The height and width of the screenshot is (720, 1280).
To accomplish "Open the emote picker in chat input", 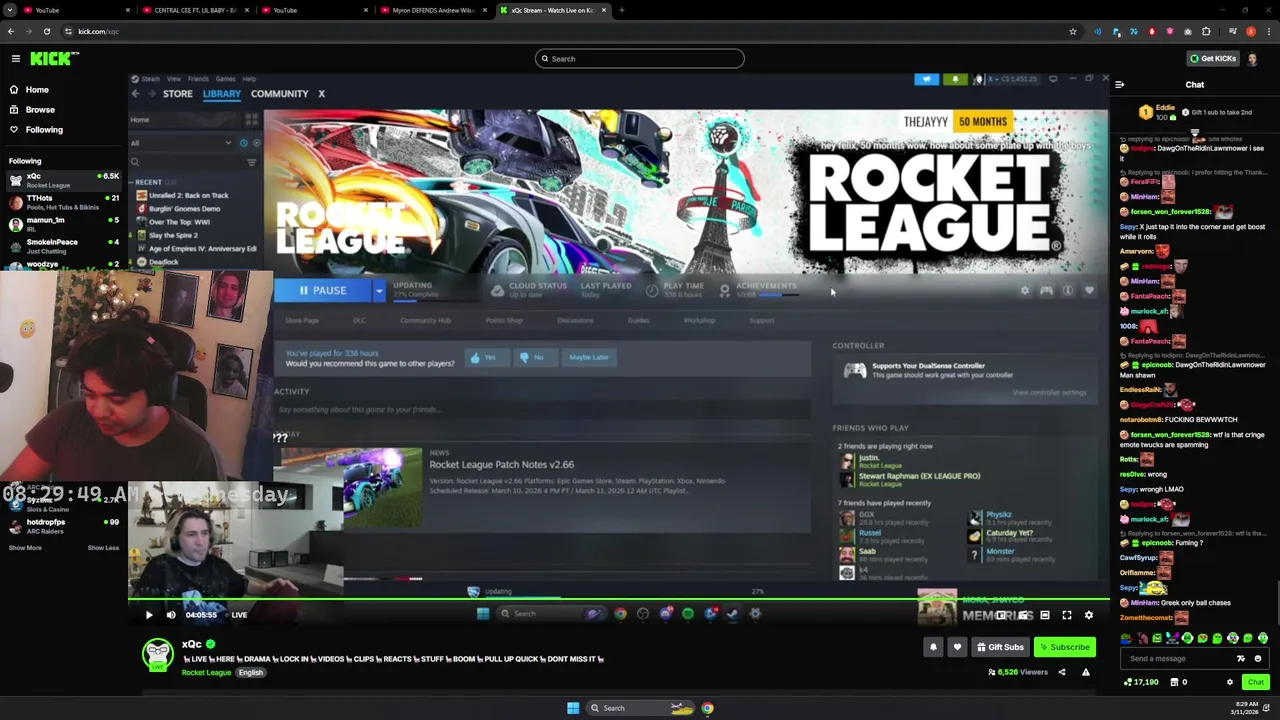I will click(1258, 658).
